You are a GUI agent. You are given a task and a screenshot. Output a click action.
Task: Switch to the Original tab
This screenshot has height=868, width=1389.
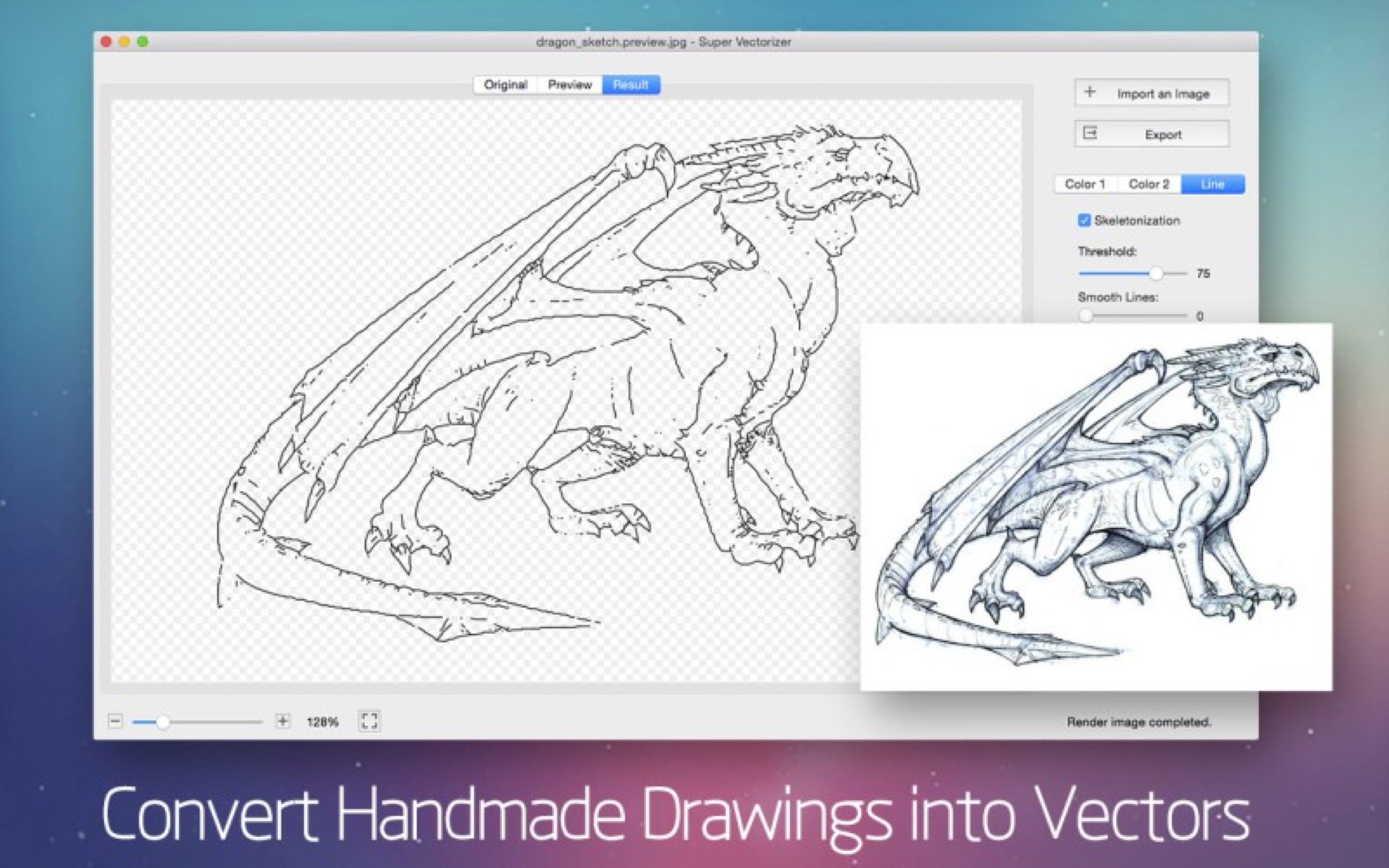click(506, 84)
